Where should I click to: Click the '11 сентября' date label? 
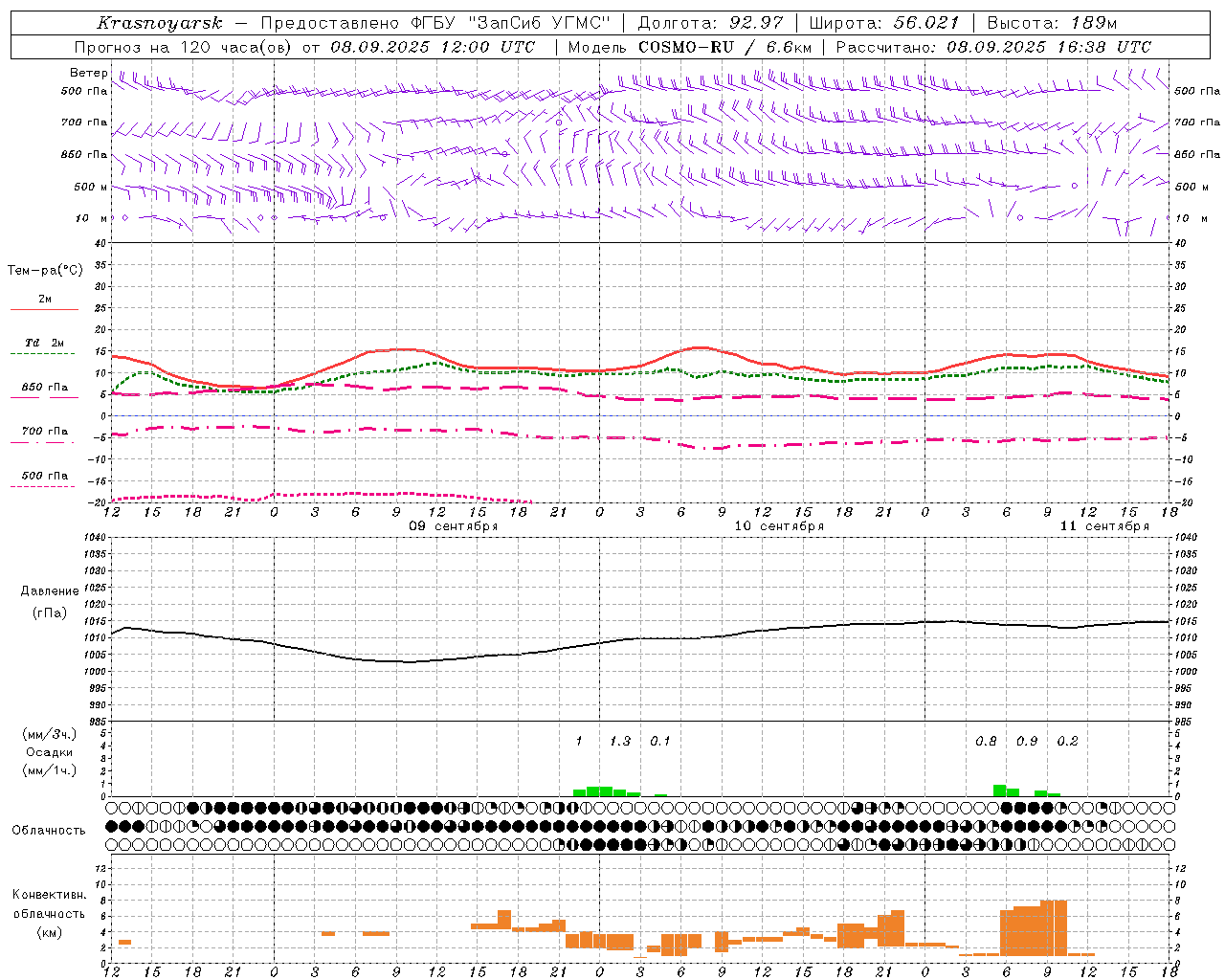(x=1104, y=525)
